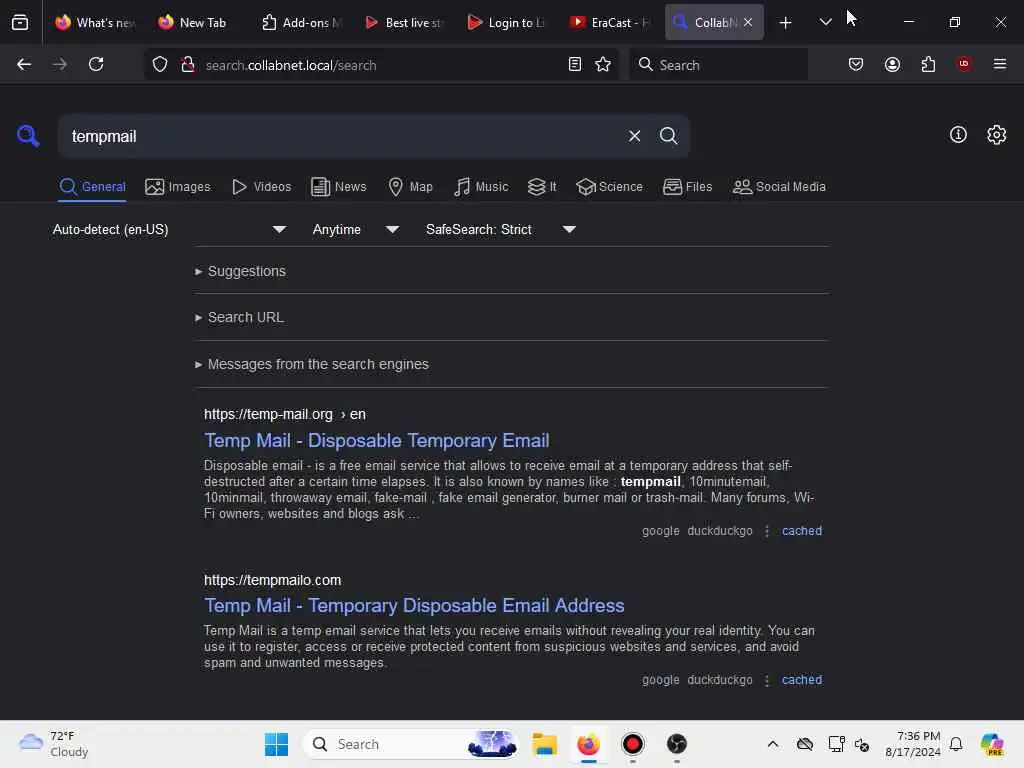
Task: Click the https://tempmailo.com URL text
Action: [x=272, y=580]
